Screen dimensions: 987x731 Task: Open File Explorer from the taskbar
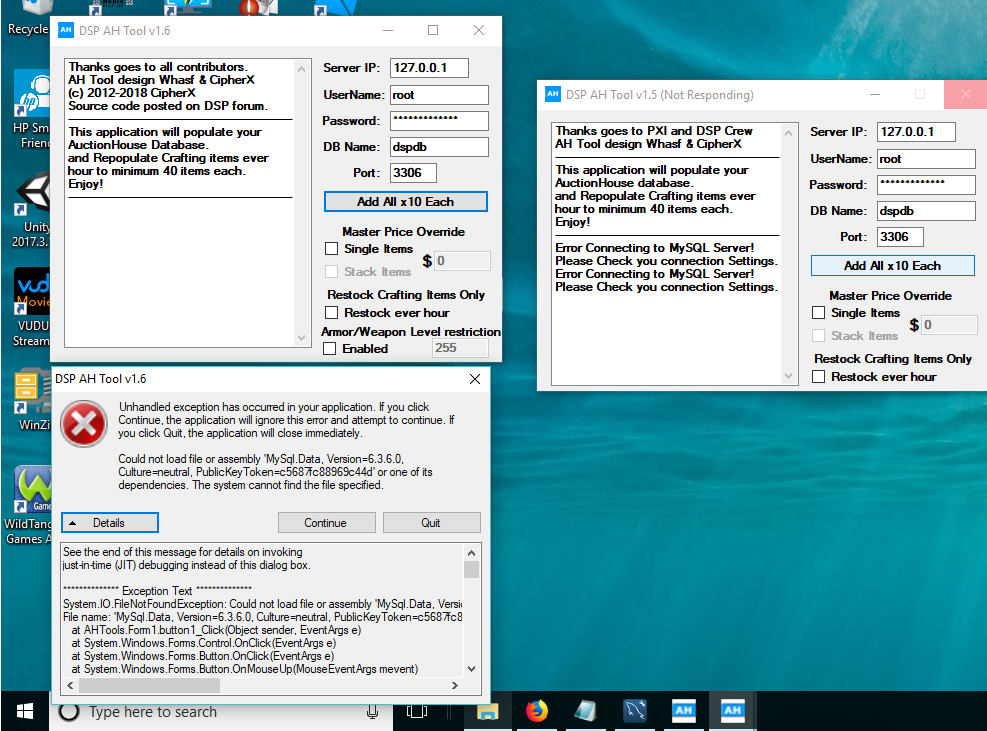[x=488, y=711]
